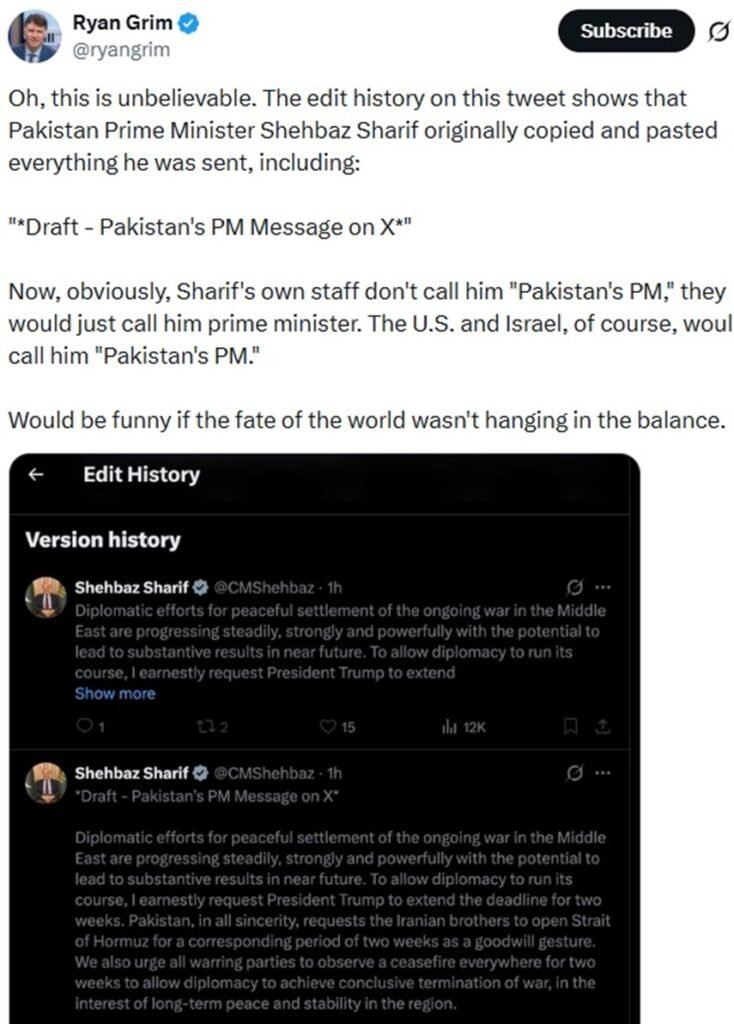Go back with the Edit History arrow

[37, 476]
